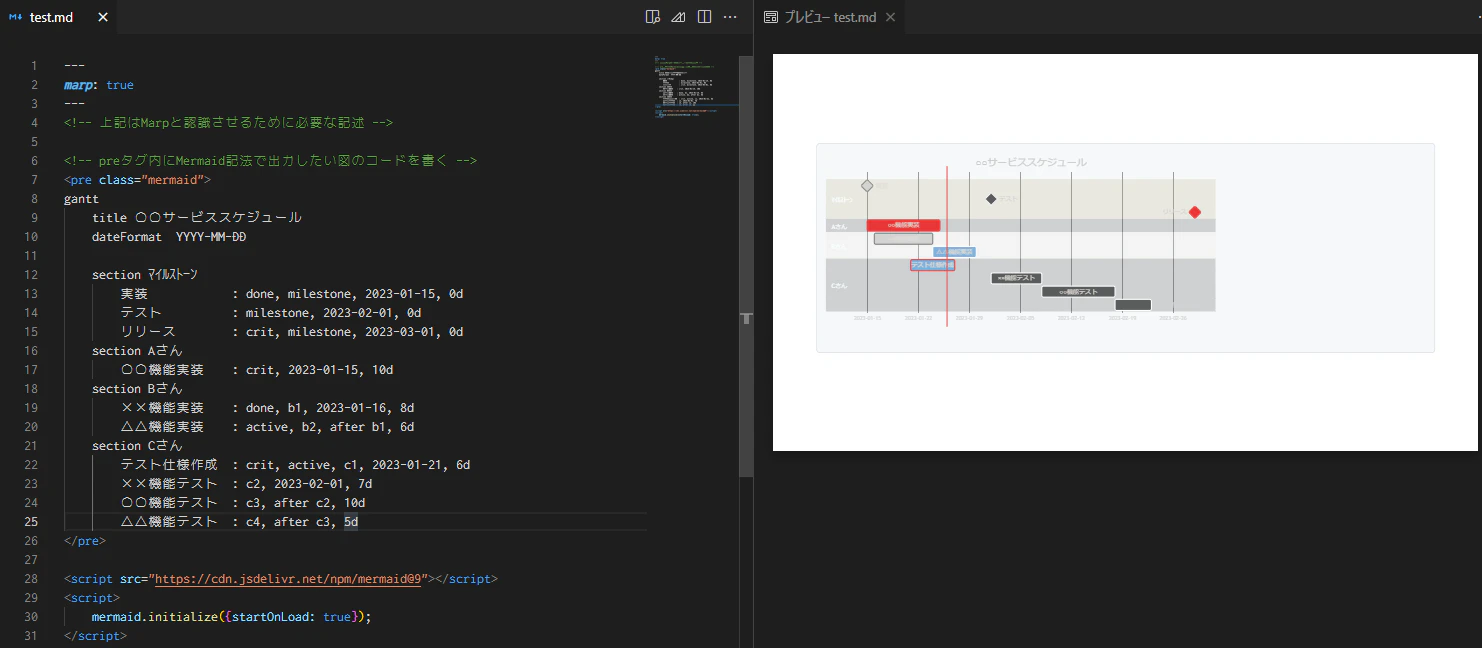Click the ××機能テスト bar in Gantt preview
The height and width of the screenshot is (648, 1482).
[x=1017, y=278]
